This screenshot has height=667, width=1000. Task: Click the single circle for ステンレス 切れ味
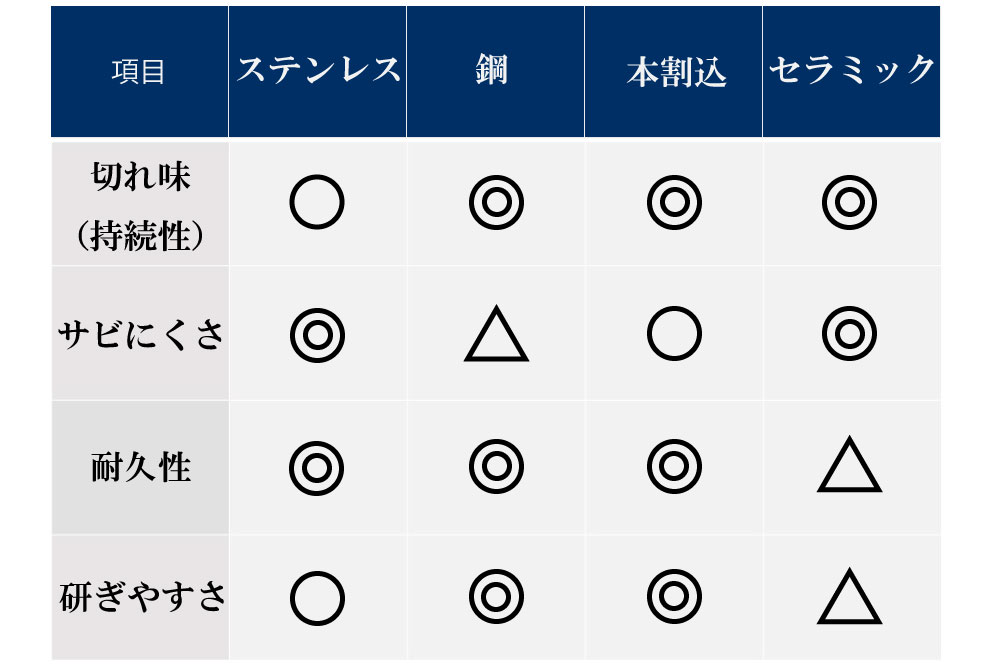(x=317, y=203)
